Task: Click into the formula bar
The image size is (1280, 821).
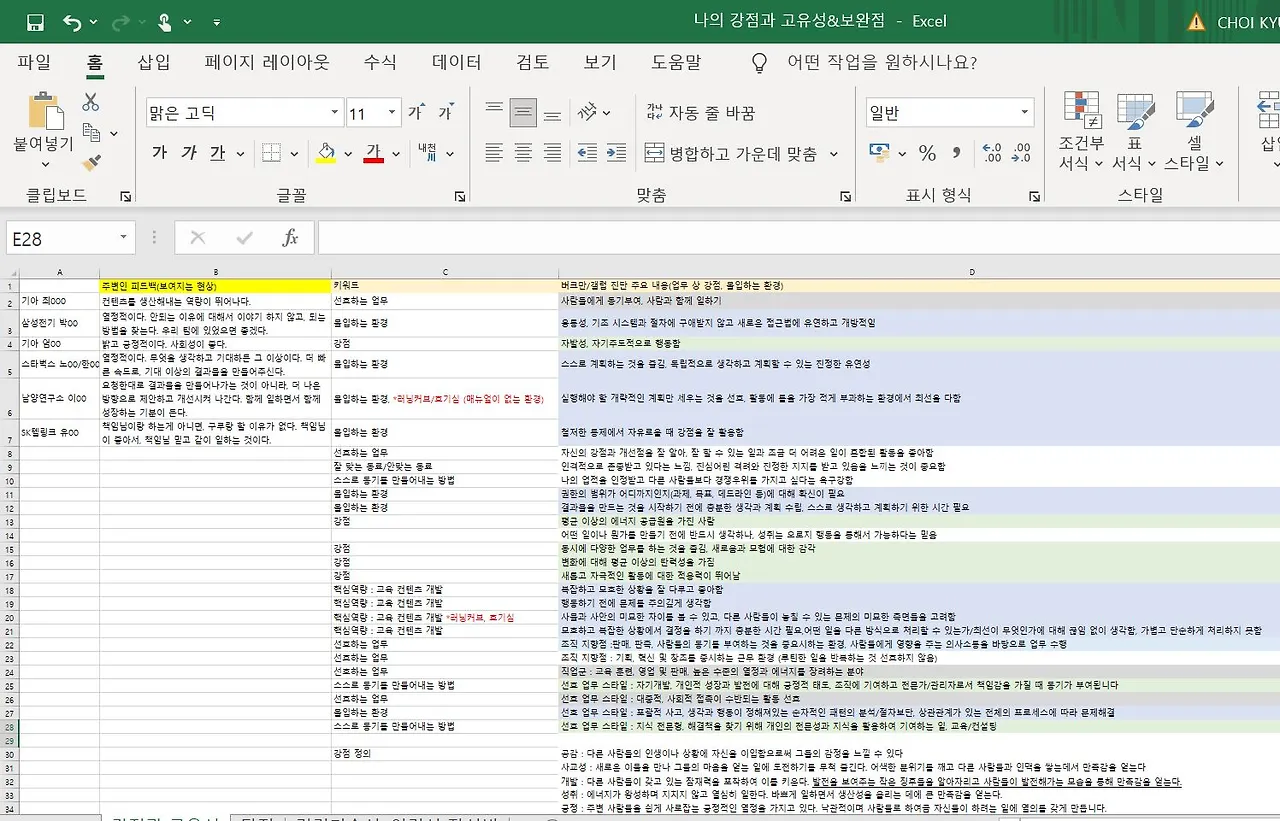Action: tap(798, 238)
